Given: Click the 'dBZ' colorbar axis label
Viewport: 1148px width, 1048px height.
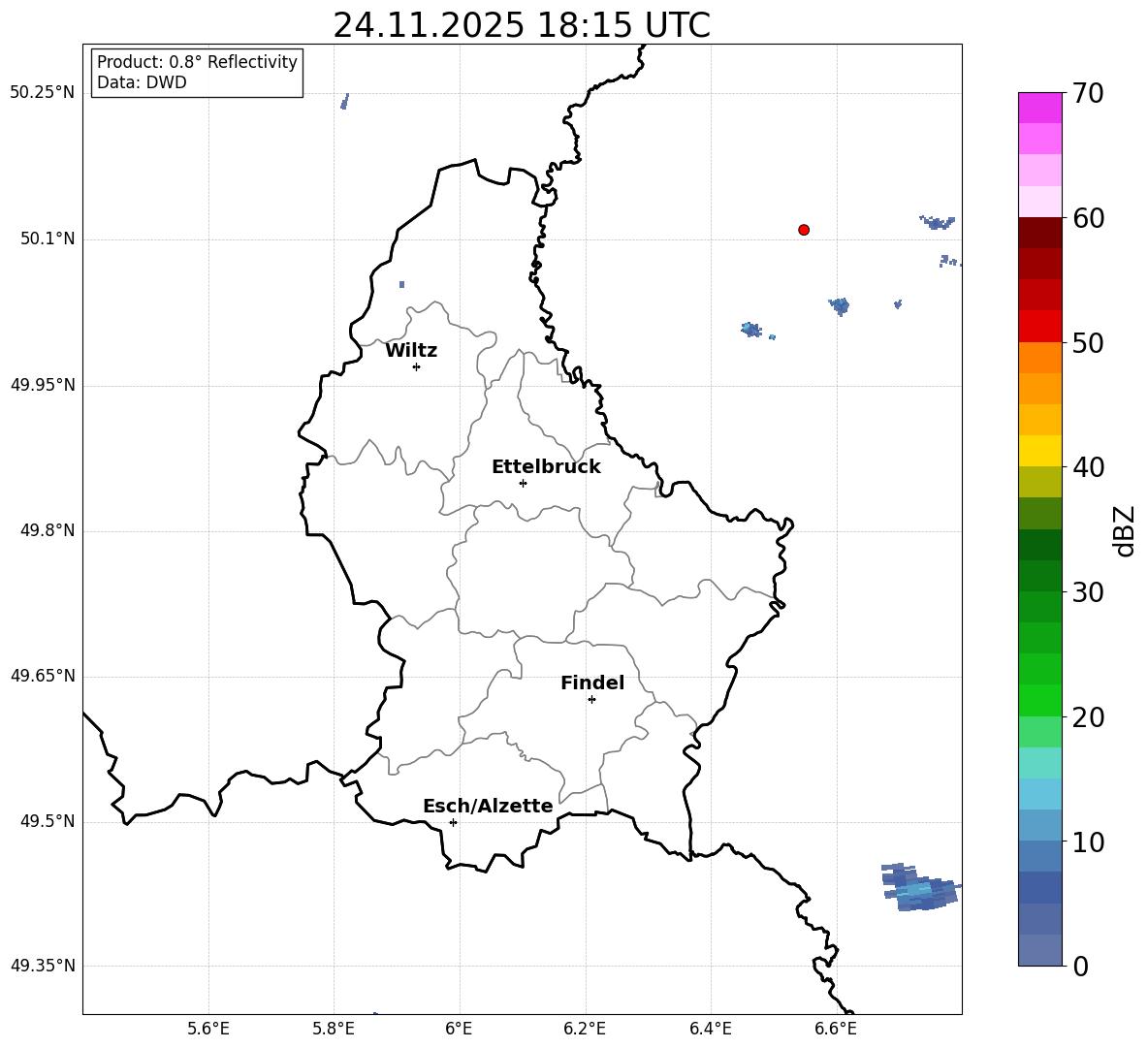Looking at the screenshot, I should [x=1126, y=530].
